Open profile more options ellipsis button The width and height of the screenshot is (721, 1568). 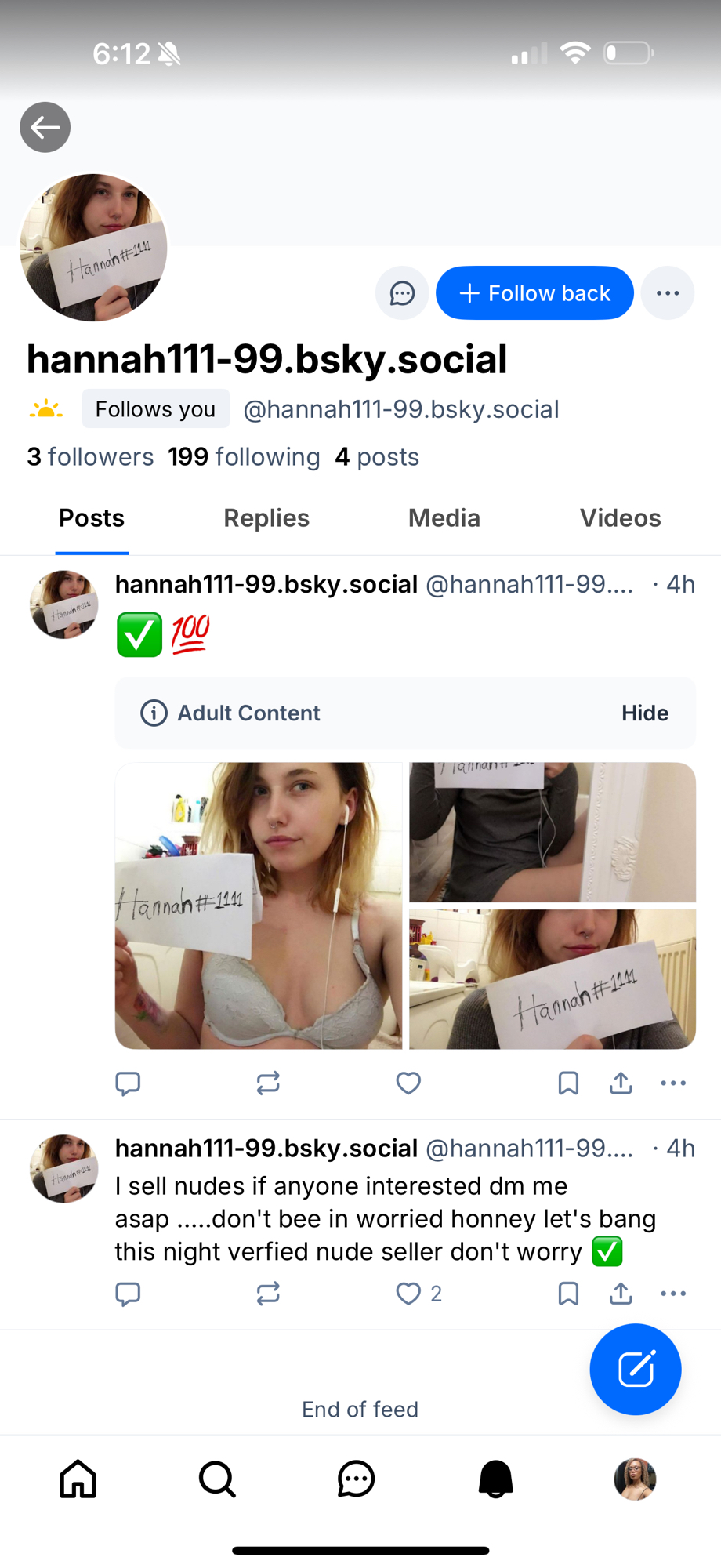click(668, 293)
